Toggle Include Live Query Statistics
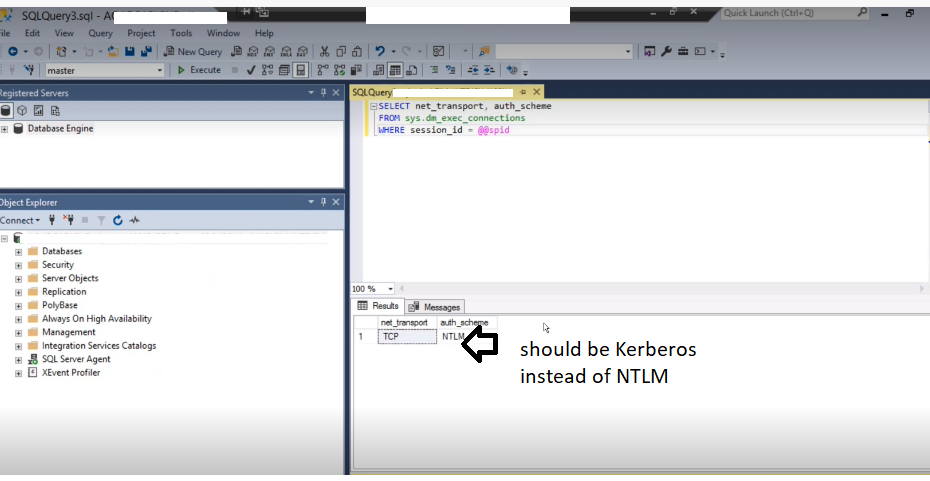 click(x=339, y=70)
